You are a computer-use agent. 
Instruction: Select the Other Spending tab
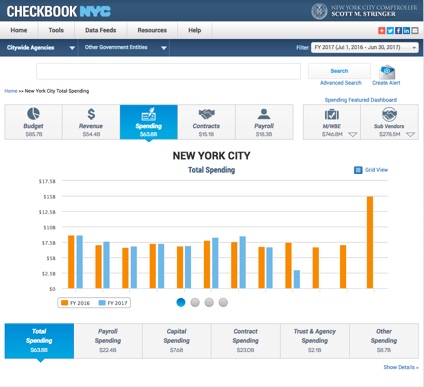click(x=384, y=341)
